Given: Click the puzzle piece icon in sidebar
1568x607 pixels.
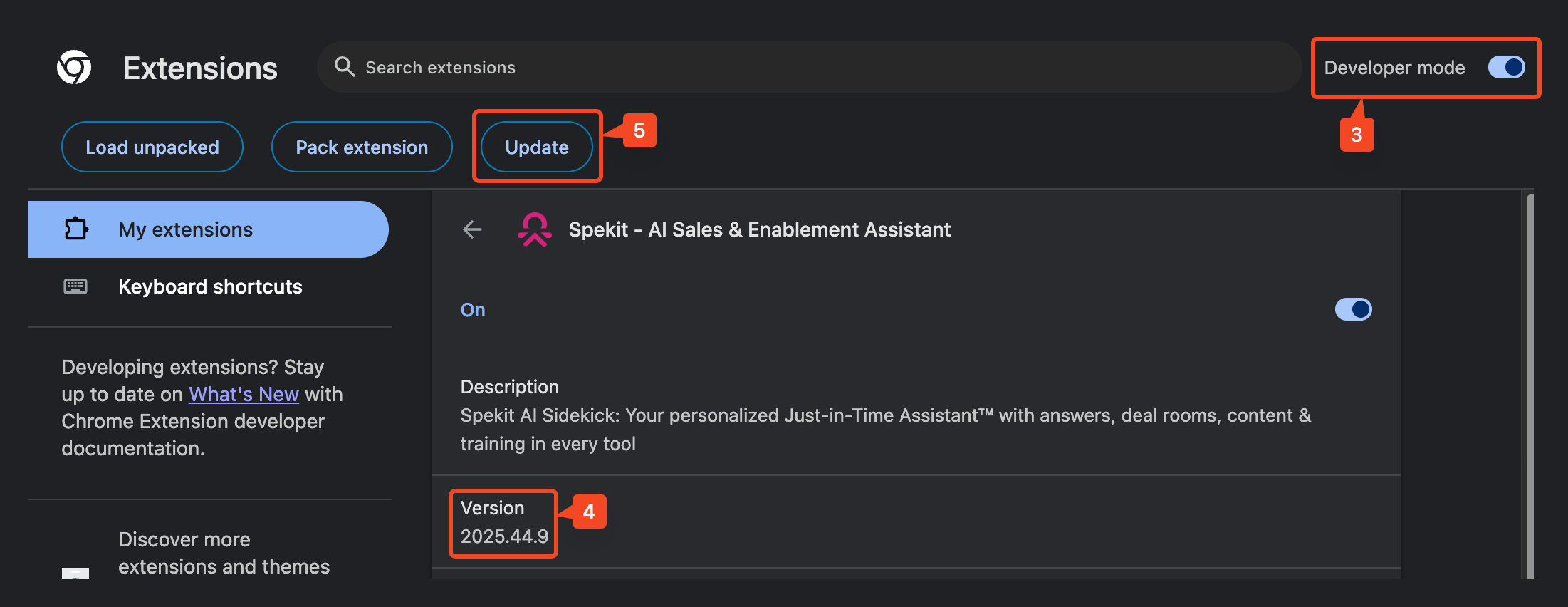Looking at the screenshot, I should (x=76, y=229).
